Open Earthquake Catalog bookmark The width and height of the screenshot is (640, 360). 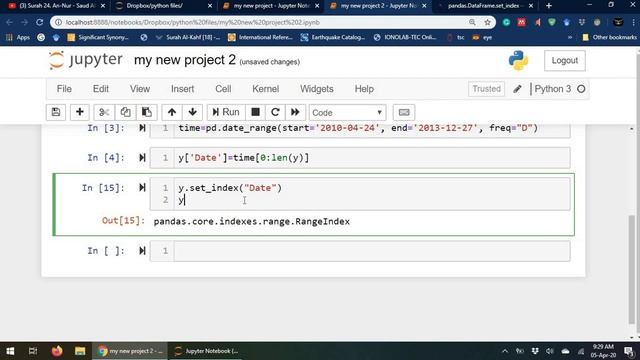[333, 37]
